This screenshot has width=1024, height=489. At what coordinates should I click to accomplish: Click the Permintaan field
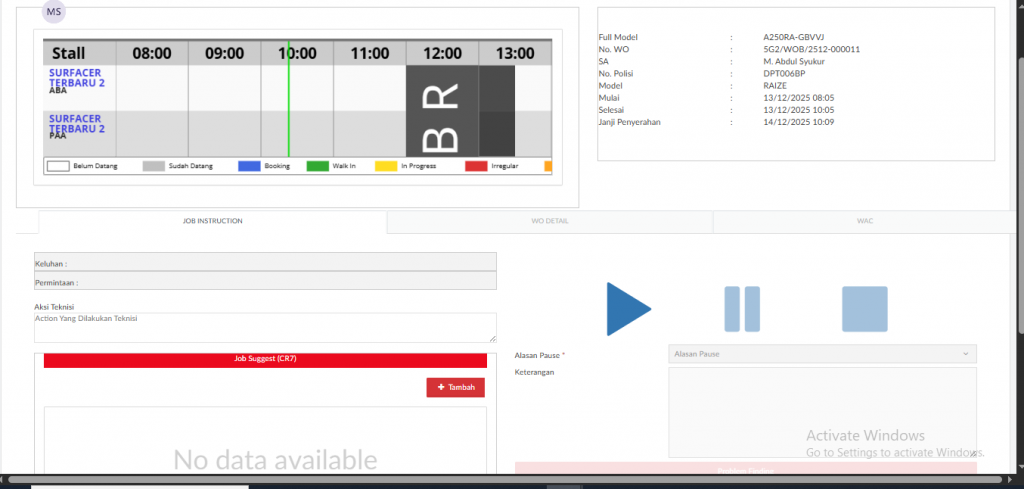(265, 282)
